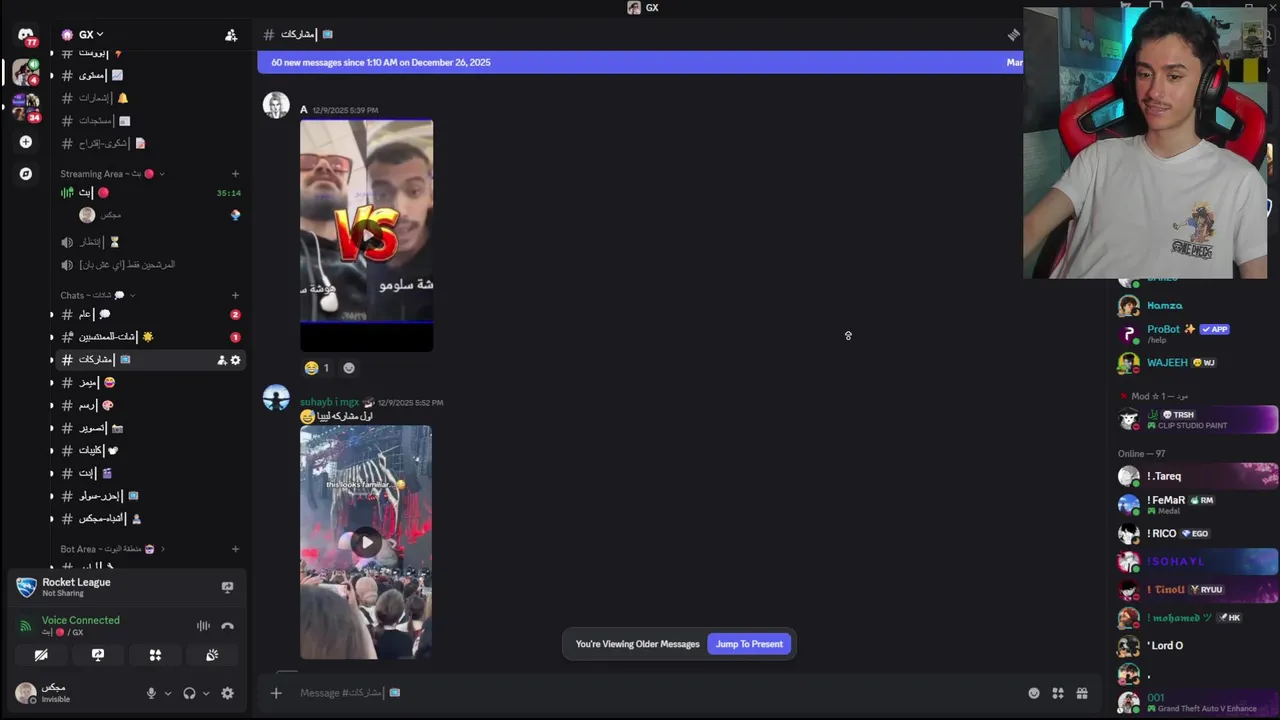Toggle headphones deafen button
The width and height of the screenshot is (1280, 720).
189,693
